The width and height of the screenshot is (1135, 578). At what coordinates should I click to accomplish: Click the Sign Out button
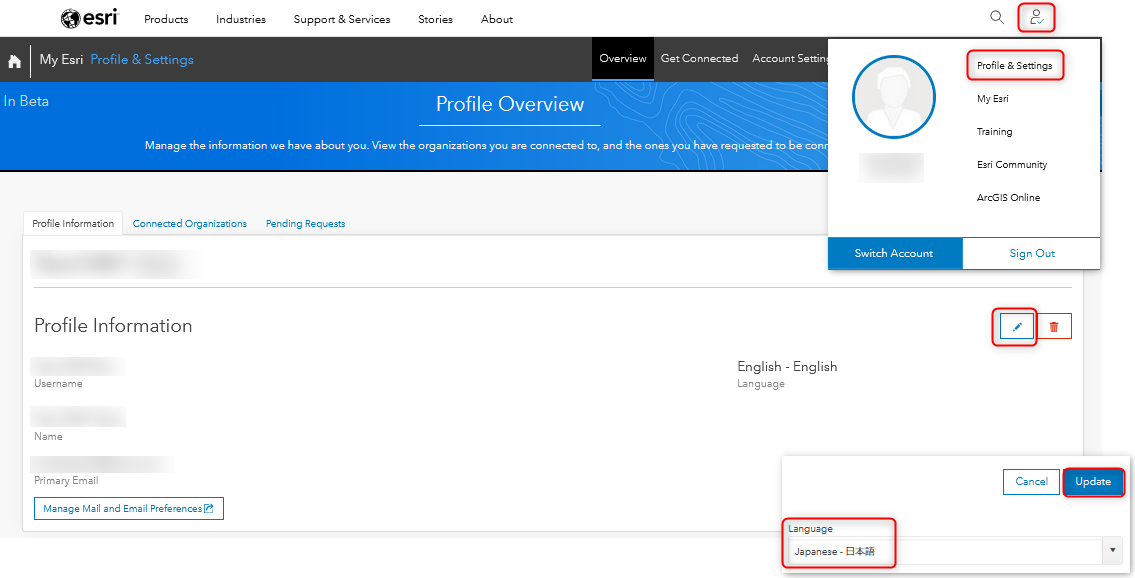point(1031,253)
